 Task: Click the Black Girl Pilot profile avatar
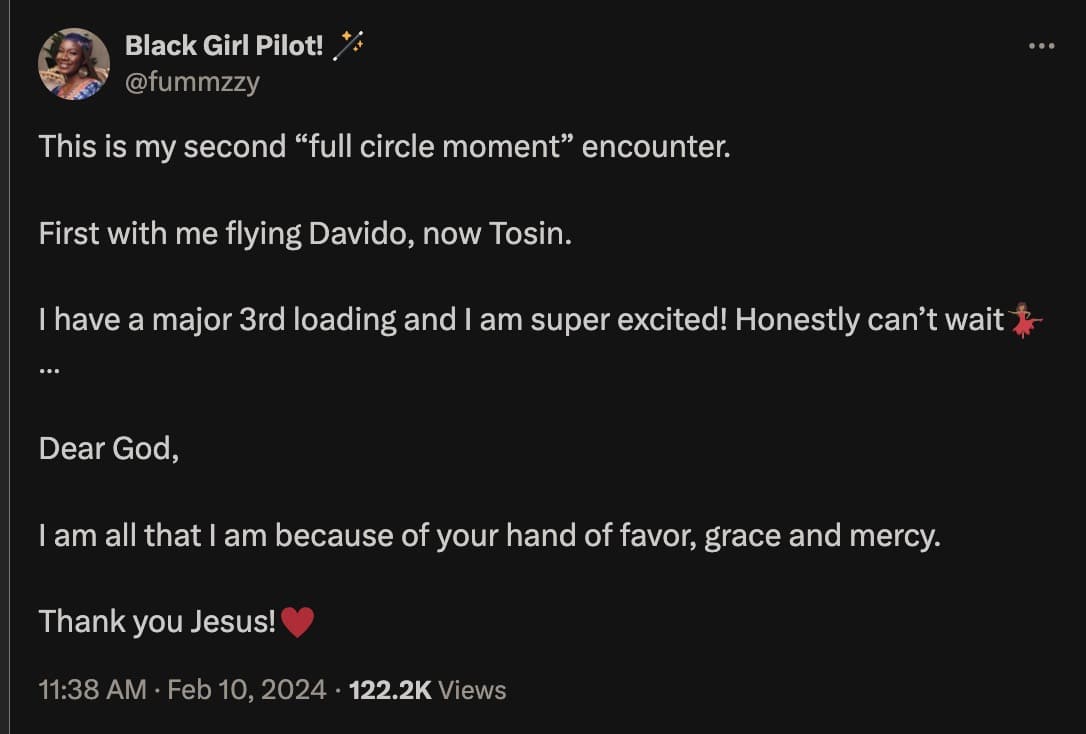coord(73,64)
